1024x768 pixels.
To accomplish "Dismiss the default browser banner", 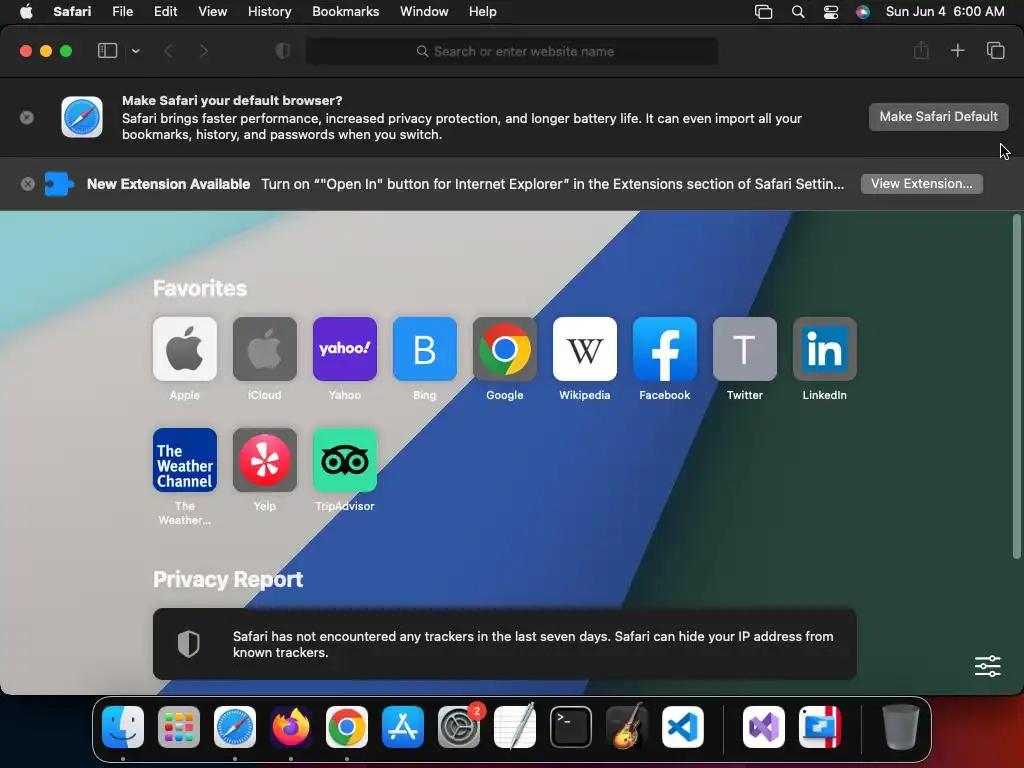I will pyautogui.click(x=27, y=118).
